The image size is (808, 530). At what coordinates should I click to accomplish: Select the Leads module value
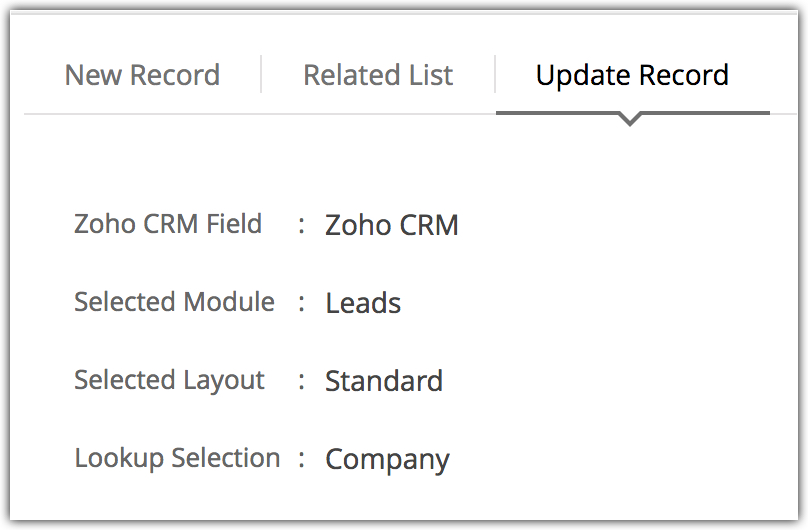point(363,303)
